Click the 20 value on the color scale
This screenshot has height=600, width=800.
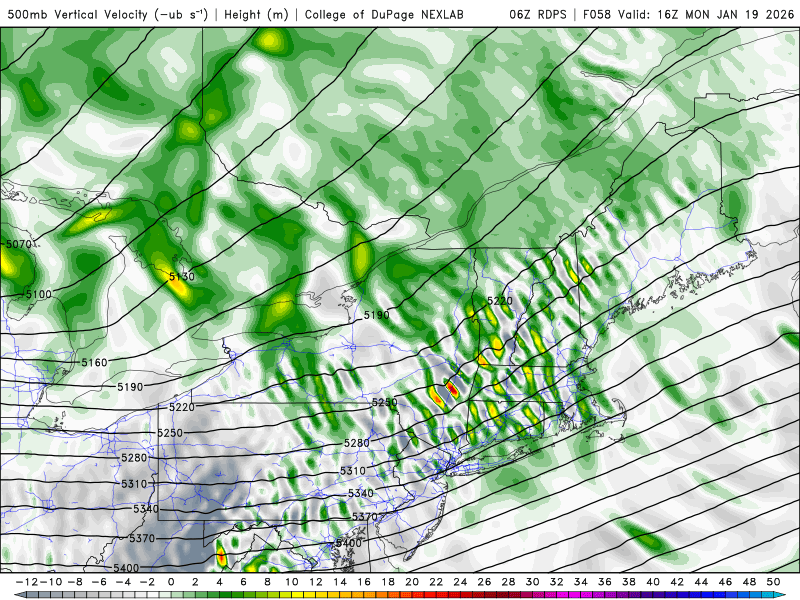pos(412,582)
